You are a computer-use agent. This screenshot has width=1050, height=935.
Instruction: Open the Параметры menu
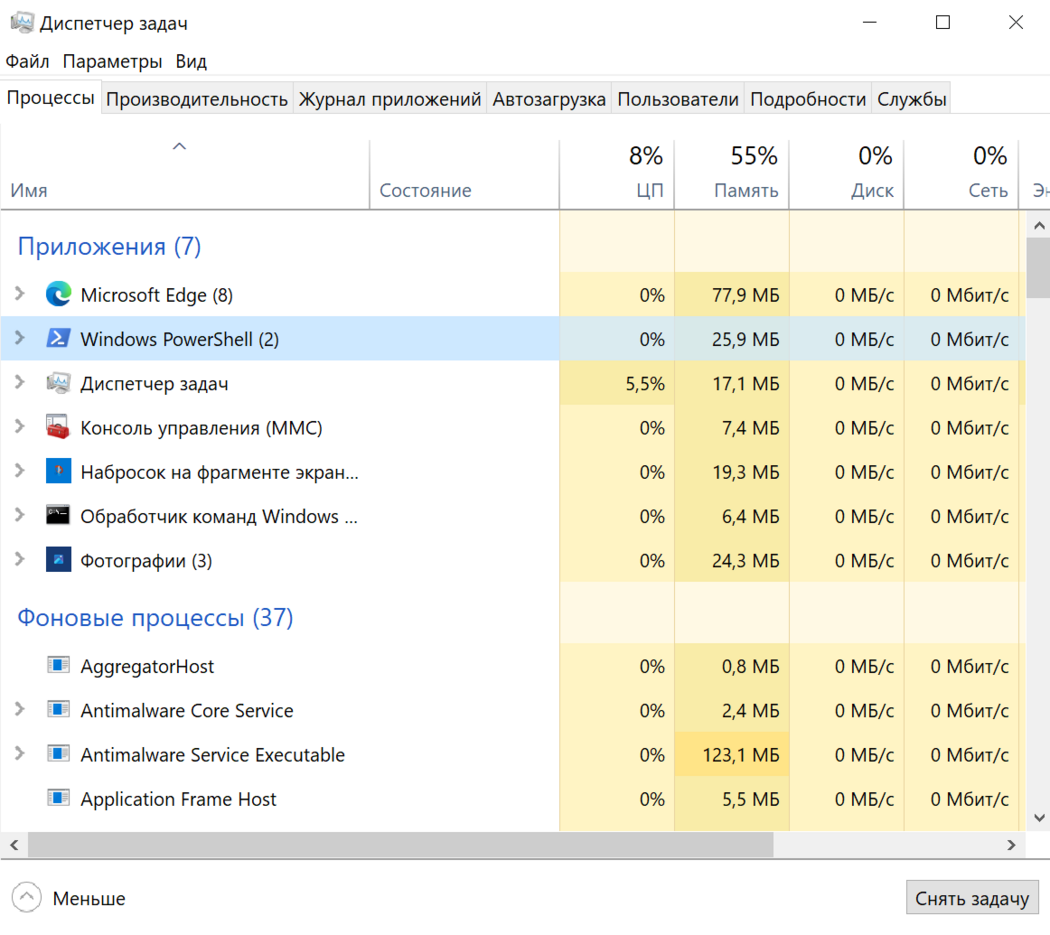112,61
